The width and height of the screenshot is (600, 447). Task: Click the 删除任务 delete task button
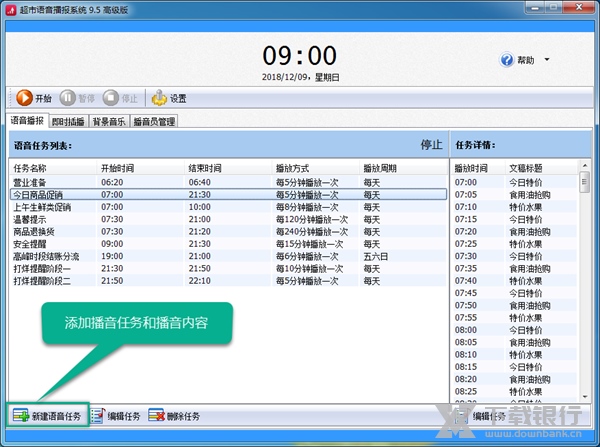coord(174,415)
